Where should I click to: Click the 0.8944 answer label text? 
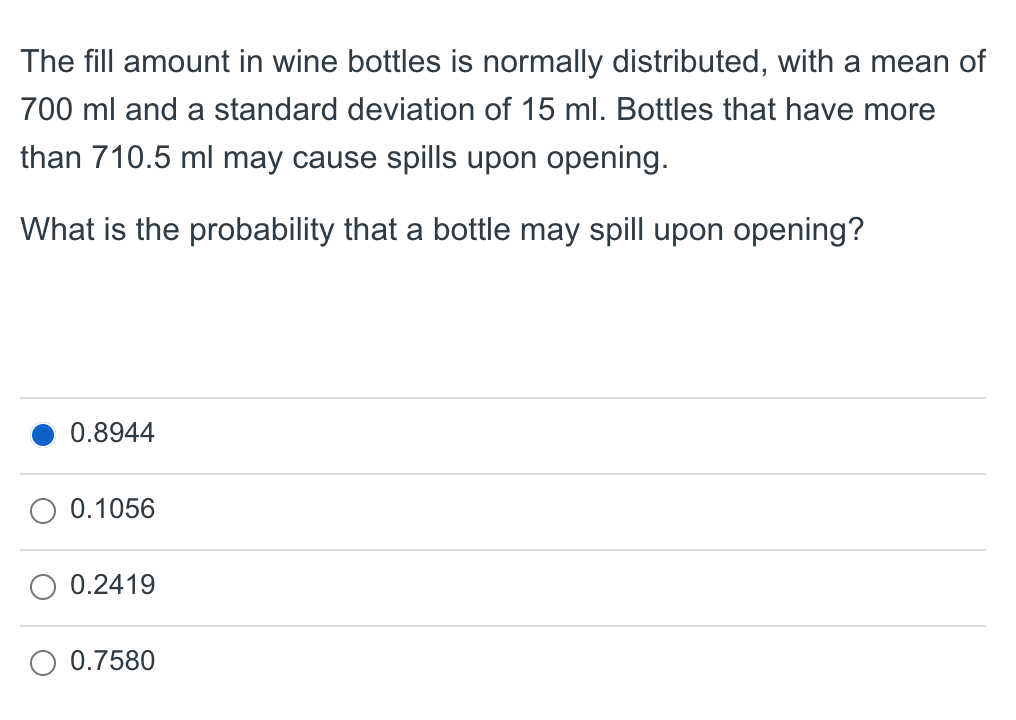tap(112, 433)
